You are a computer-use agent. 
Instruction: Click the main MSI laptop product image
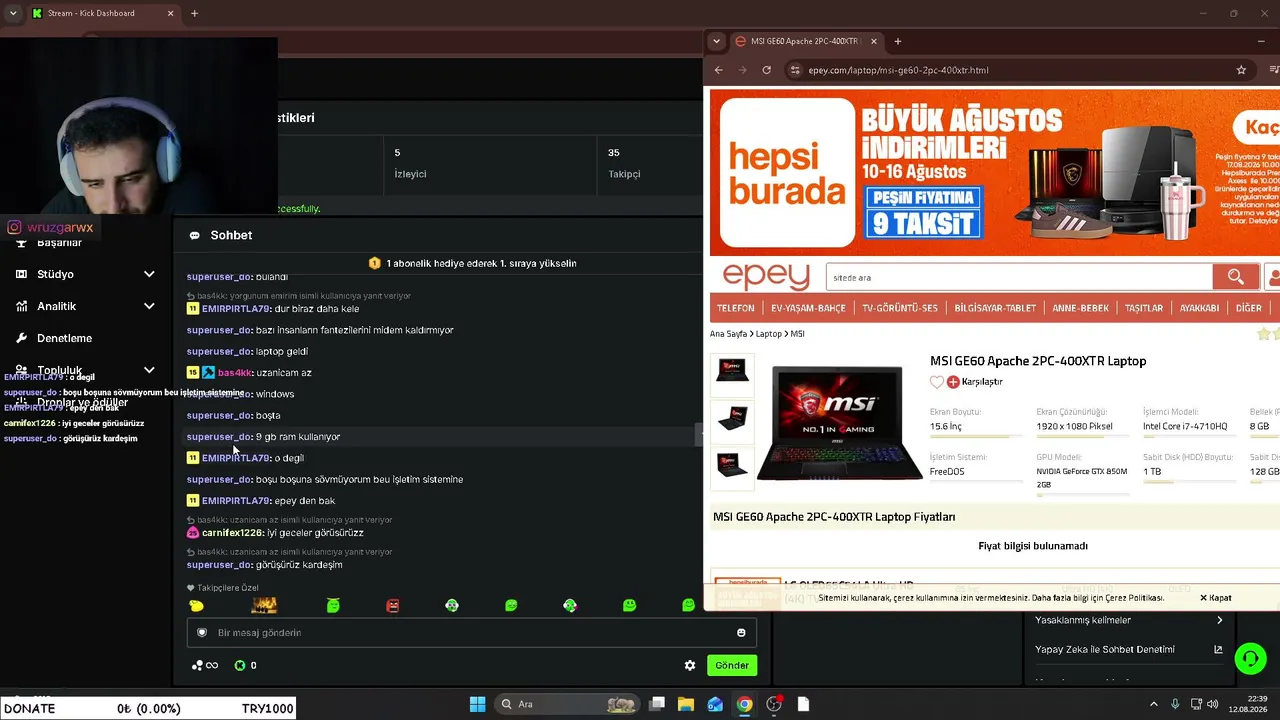pyautogui.click(x=839, y=422)
